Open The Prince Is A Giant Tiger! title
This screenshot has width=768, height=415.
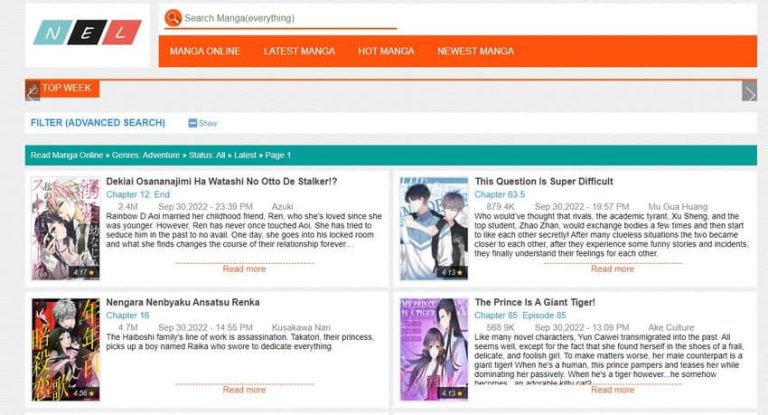pos(535,302)
